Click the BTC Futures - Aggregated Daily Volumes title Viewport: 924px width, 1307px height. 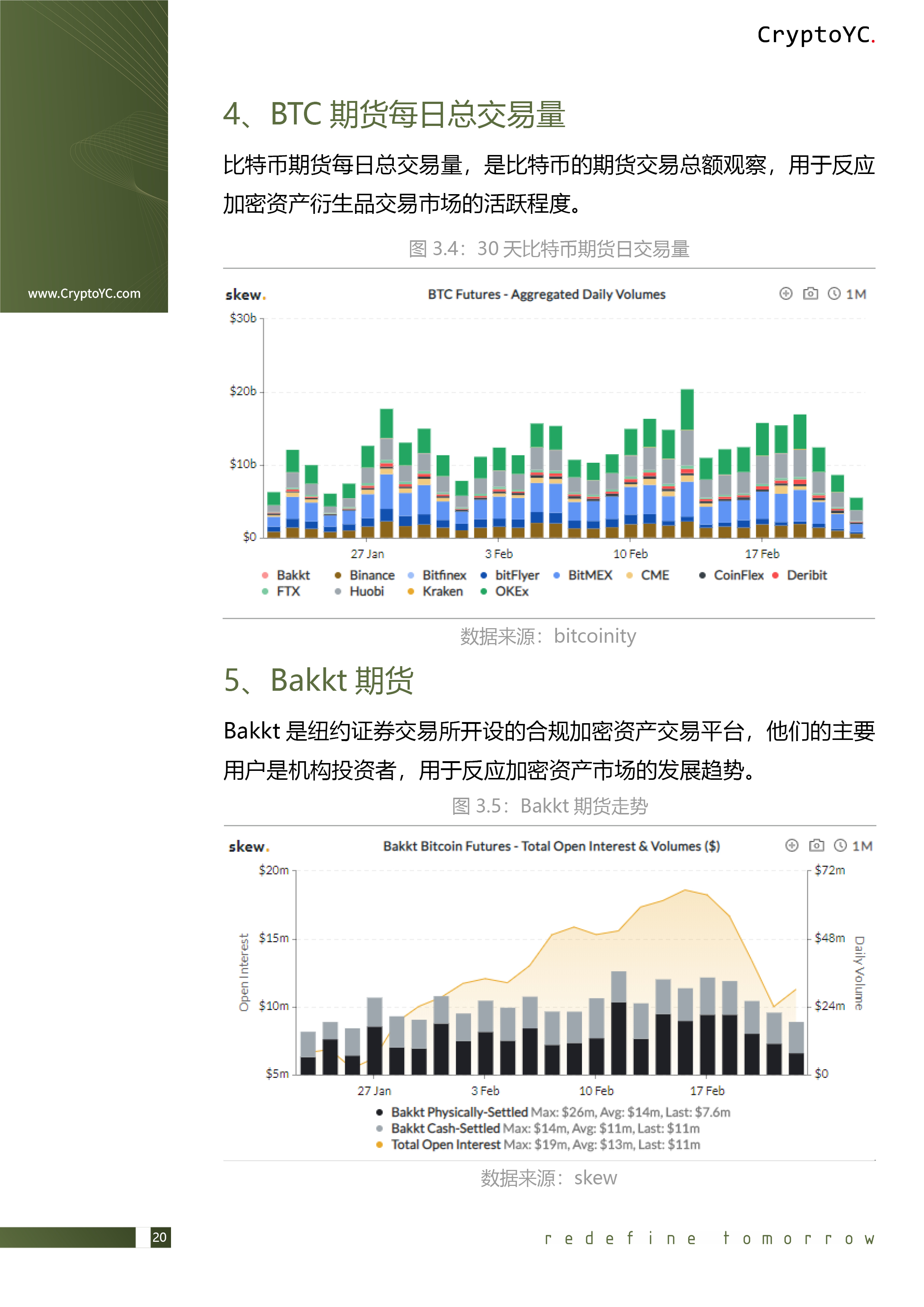coord(547,294)
